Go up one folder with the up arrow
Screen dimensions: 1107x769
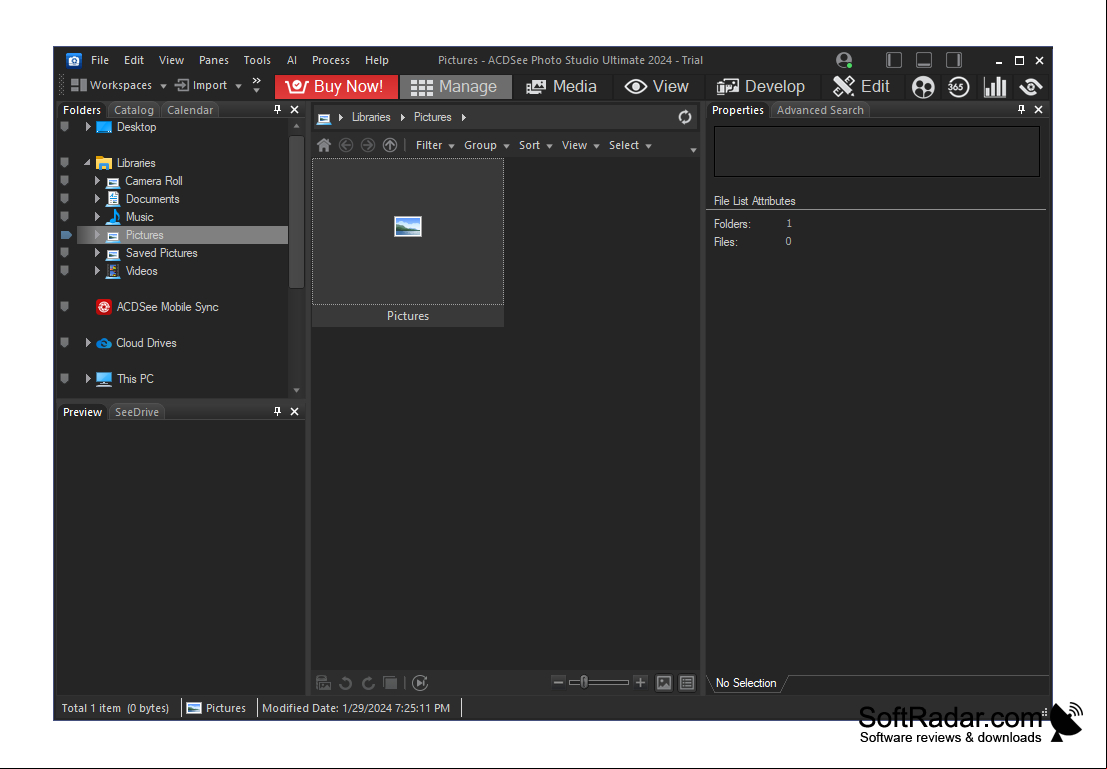coord(390,145)
